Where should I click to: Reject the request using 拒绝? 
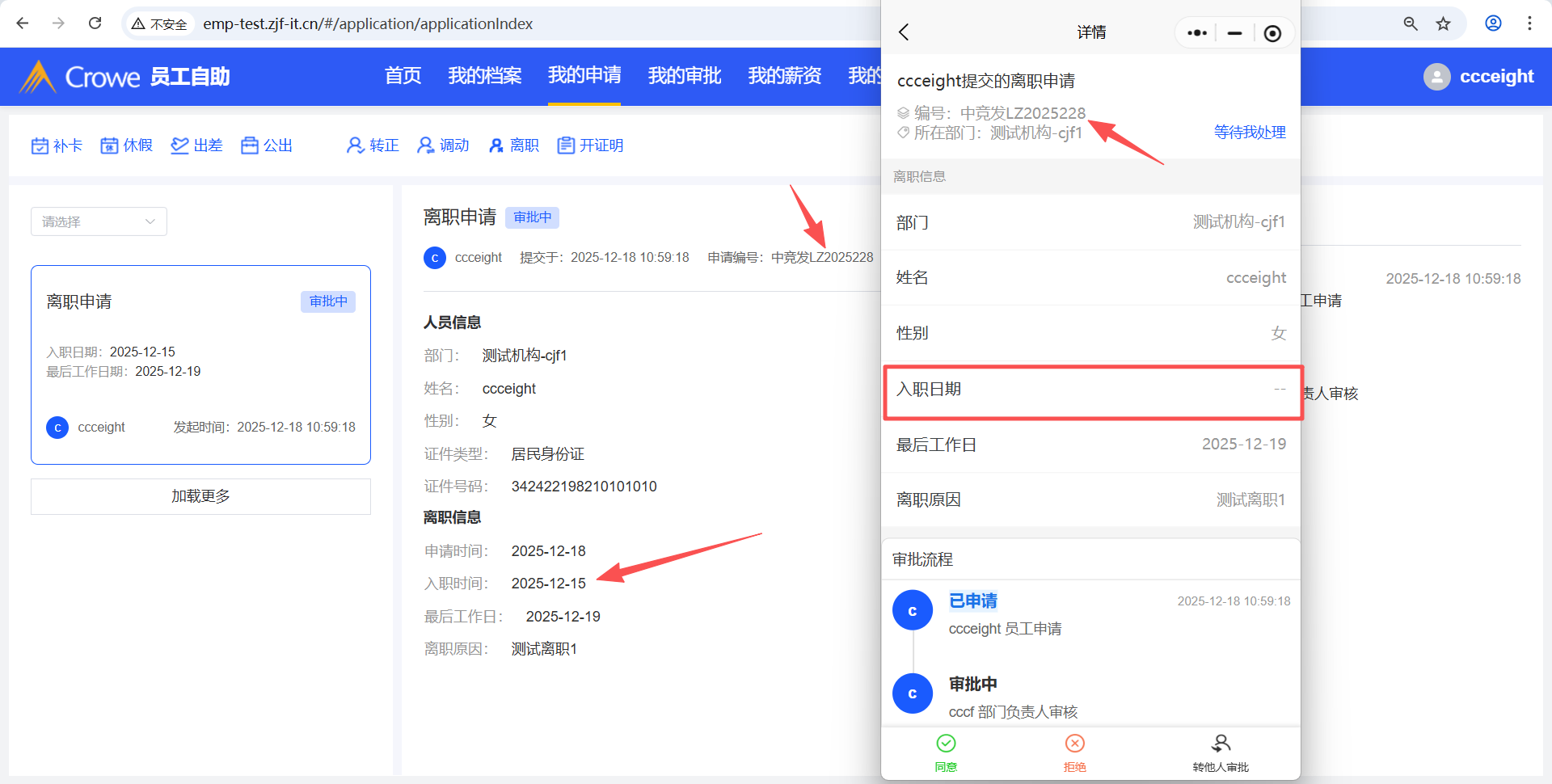pos(1074,752)
